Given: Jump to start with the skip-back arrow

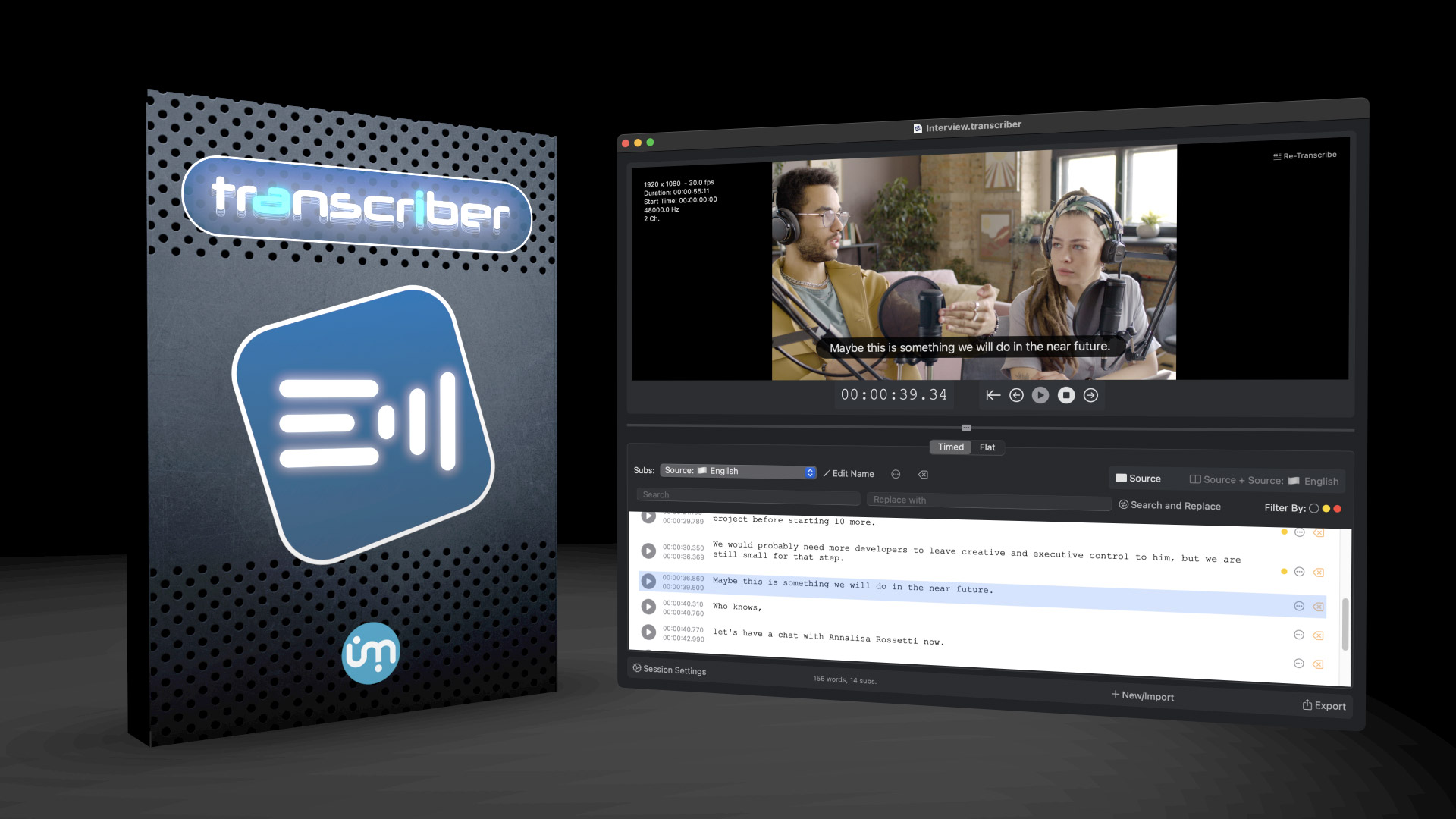Looking at the screenshot, I should pyautogui.click(x=993, y=395).
